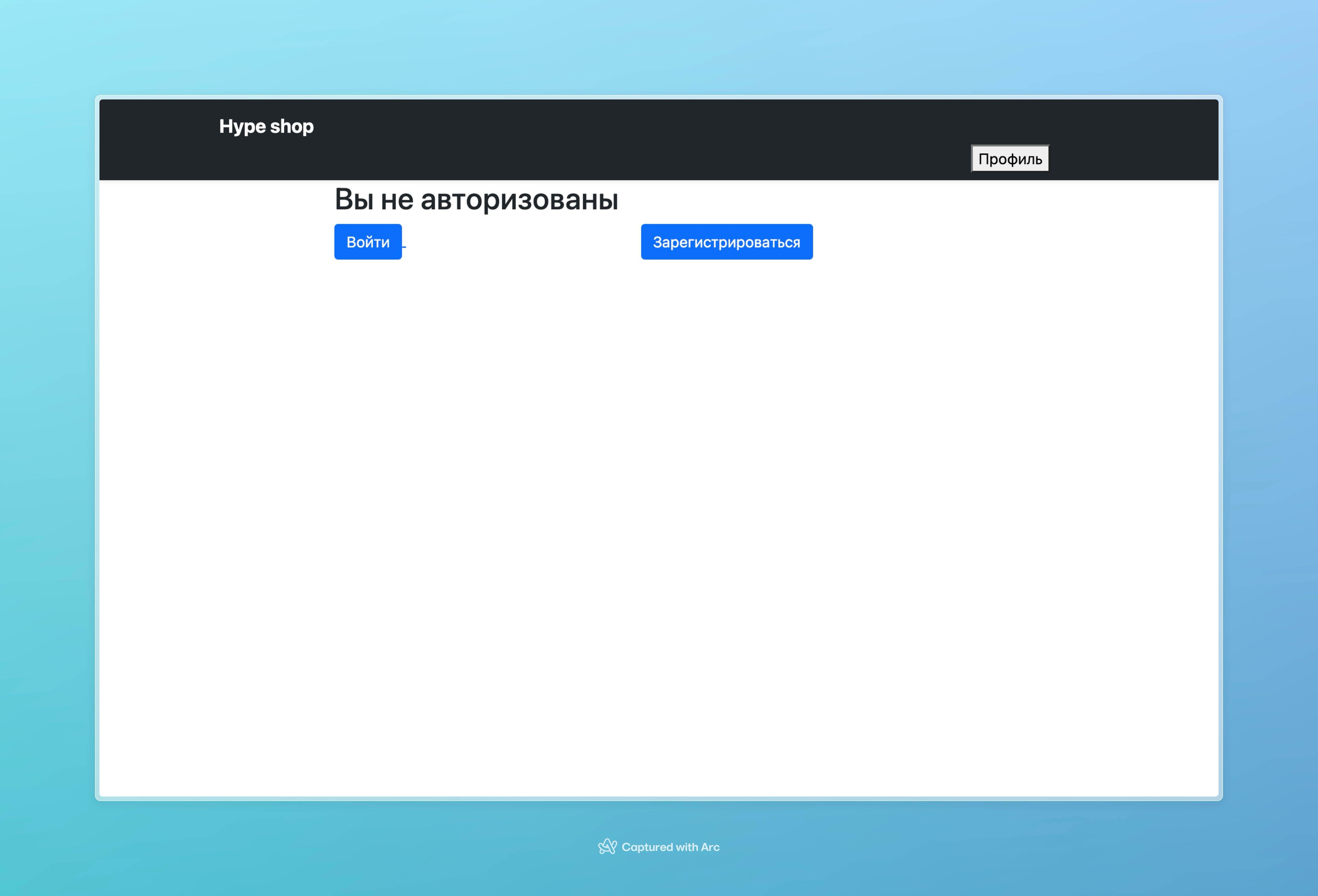The image size is (1318, 896).
Task: Open the Hype shop home link
Action: pos(266,126)
